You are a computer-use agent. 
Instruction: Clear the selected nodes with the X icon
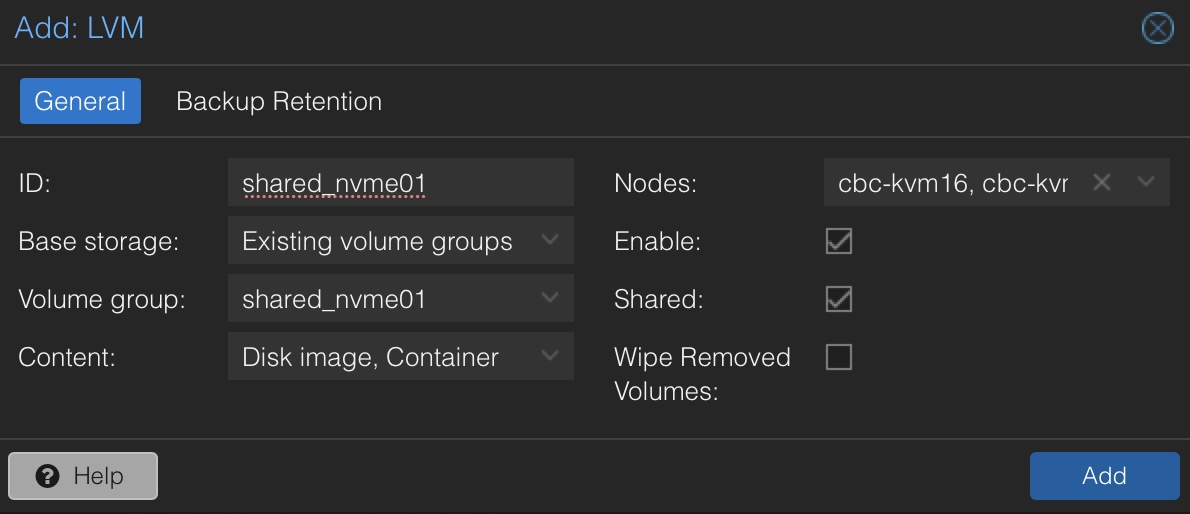(1101, 183)
